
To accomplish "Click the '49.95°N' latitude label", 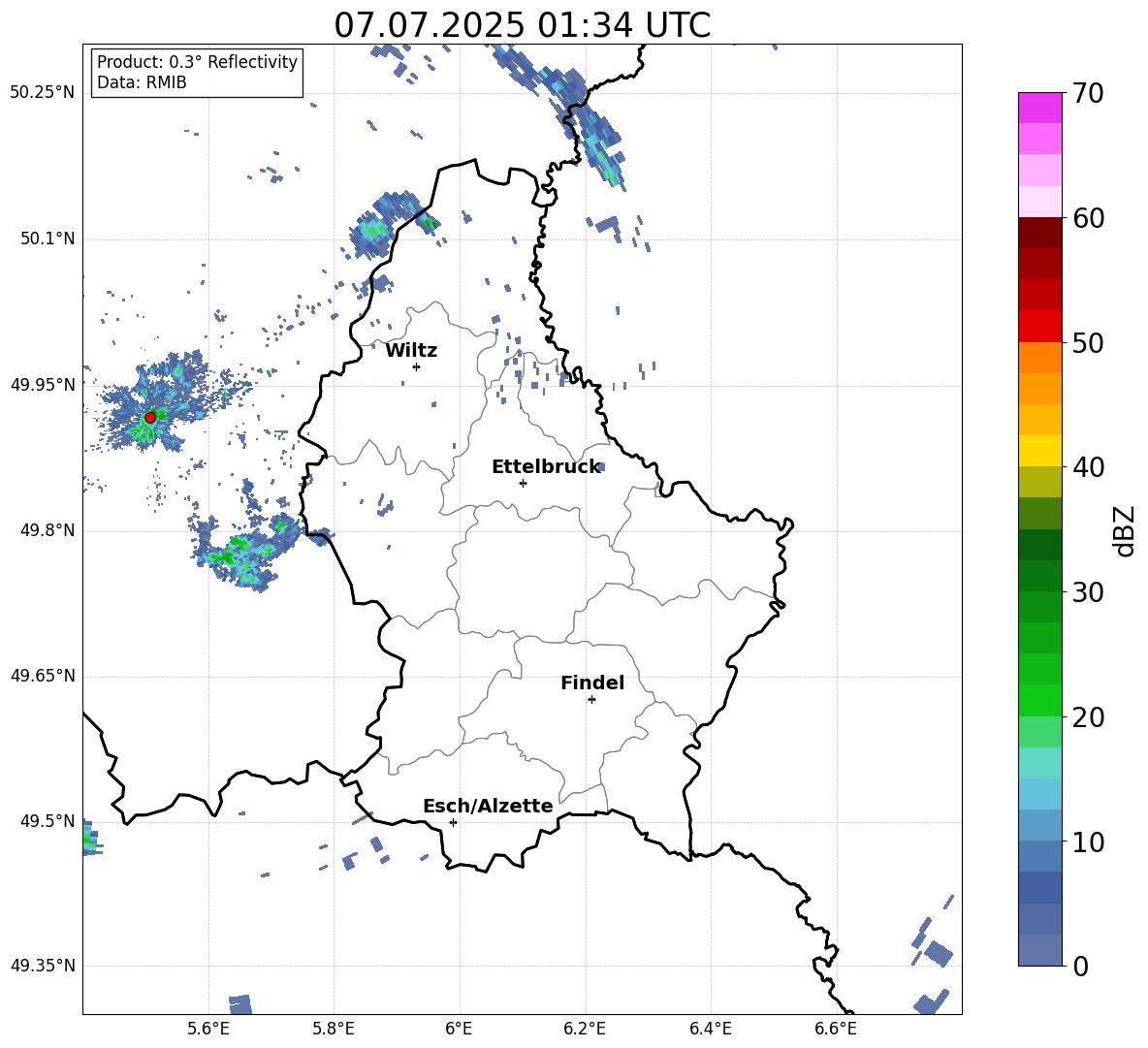I will coord(43,385).
